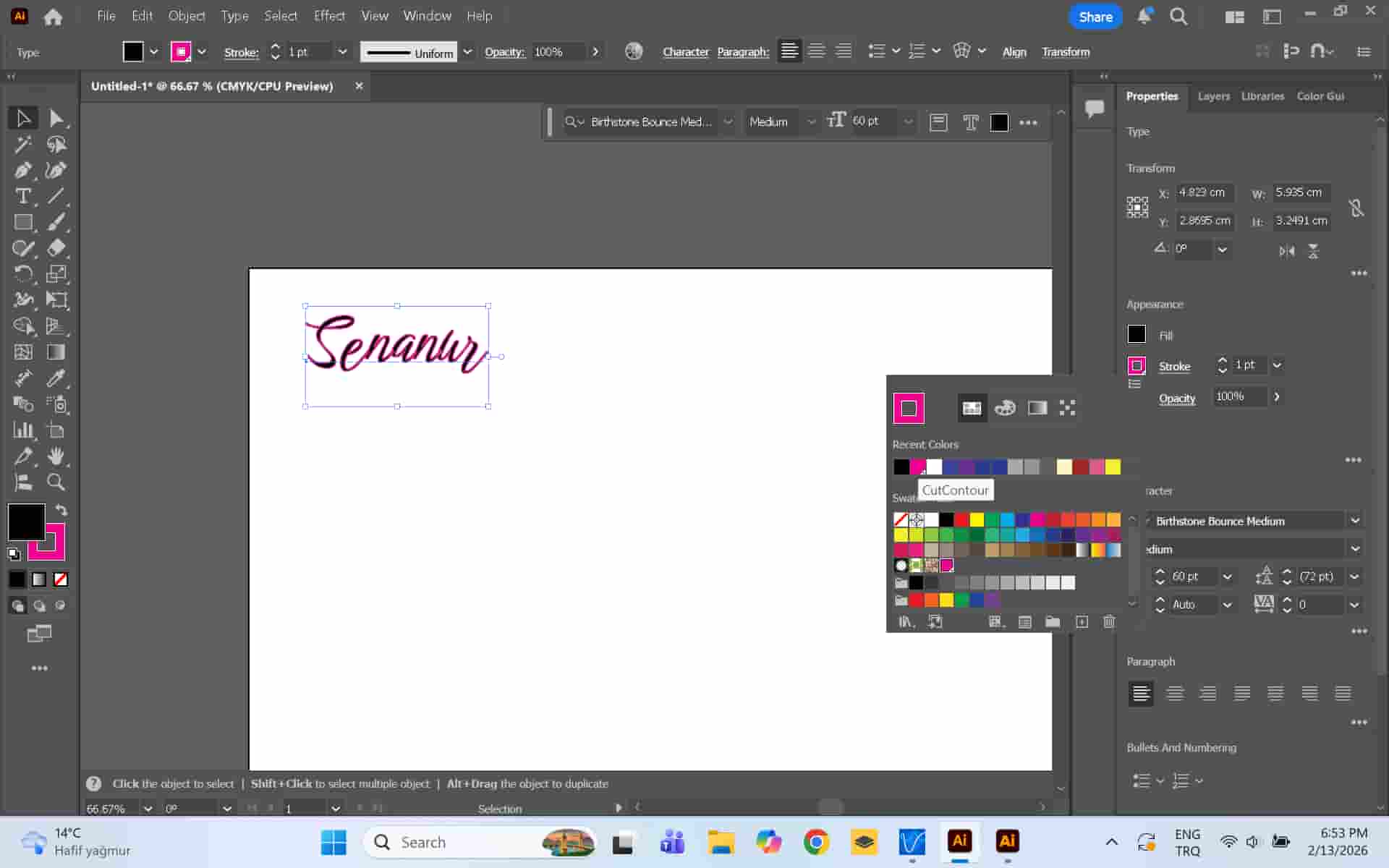Switch to the Layers tab
1389x868 pixels.
pyautogui.click(x=1213, y=96)
